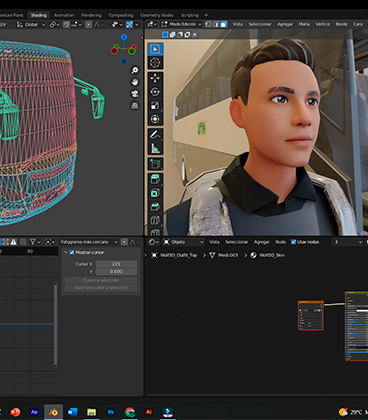Open the Malla menu
368x420 pixels.
[x=304, y=24]
